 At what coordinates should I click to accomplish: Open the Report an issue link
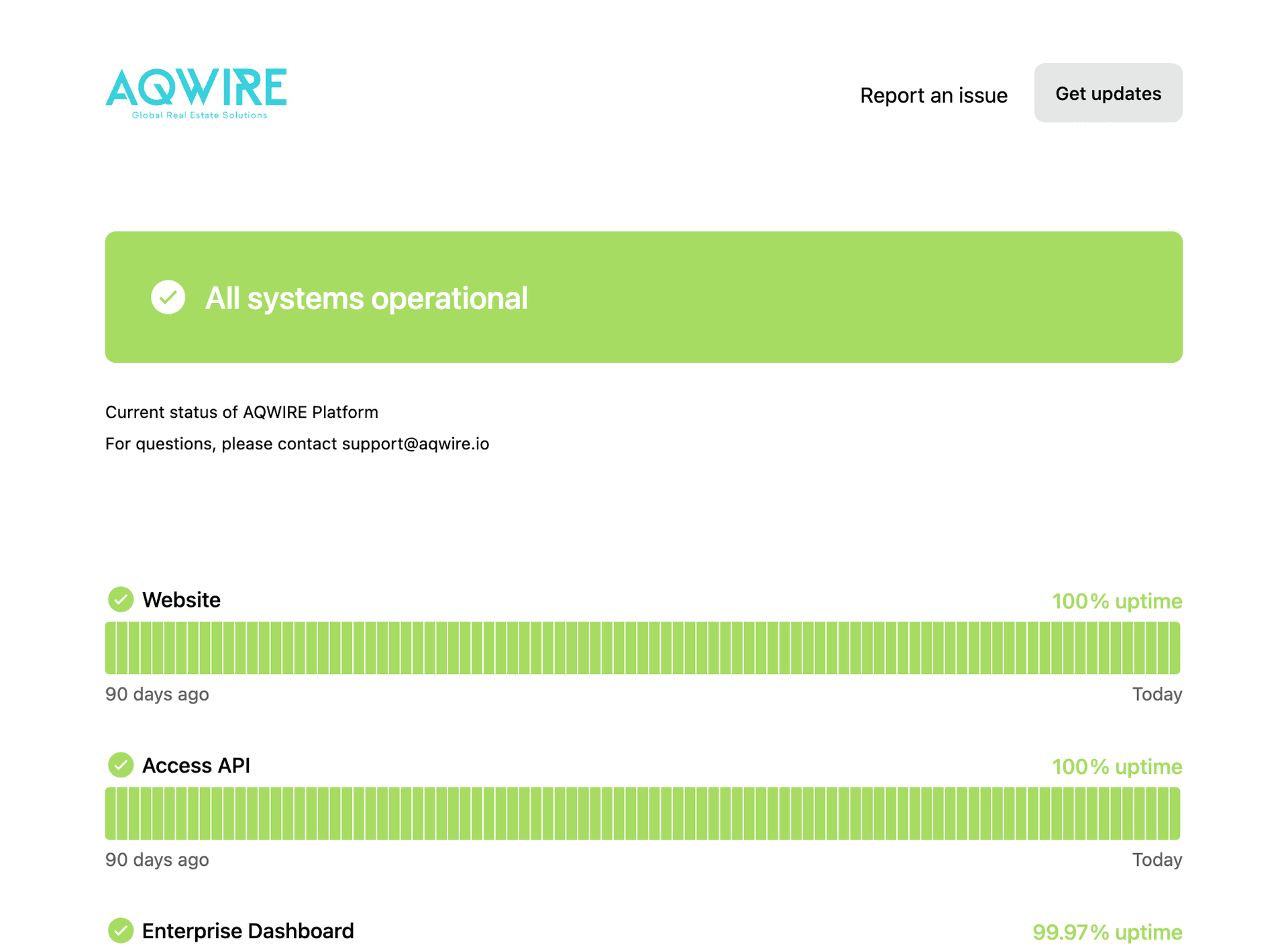(x=933, y=95)
